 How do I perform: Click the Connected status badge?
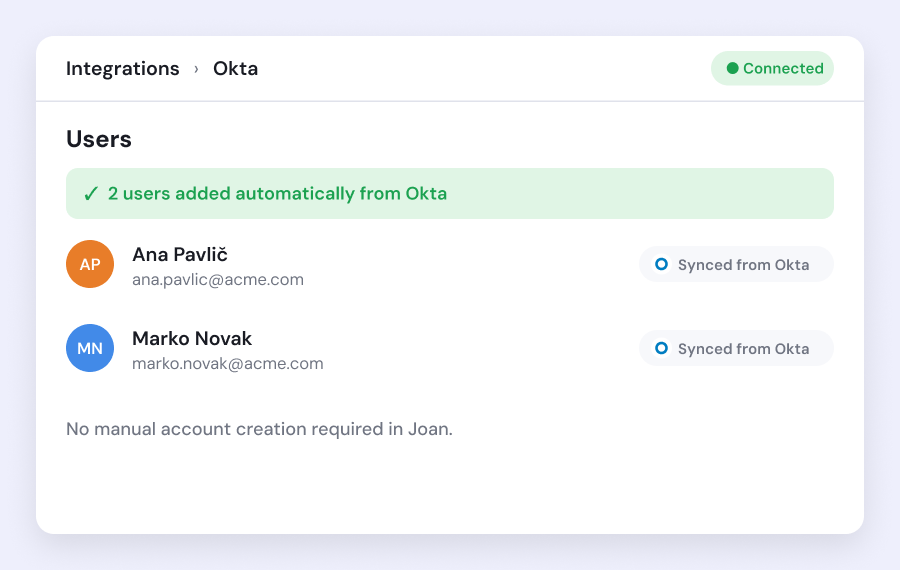(x=772, y=68)
